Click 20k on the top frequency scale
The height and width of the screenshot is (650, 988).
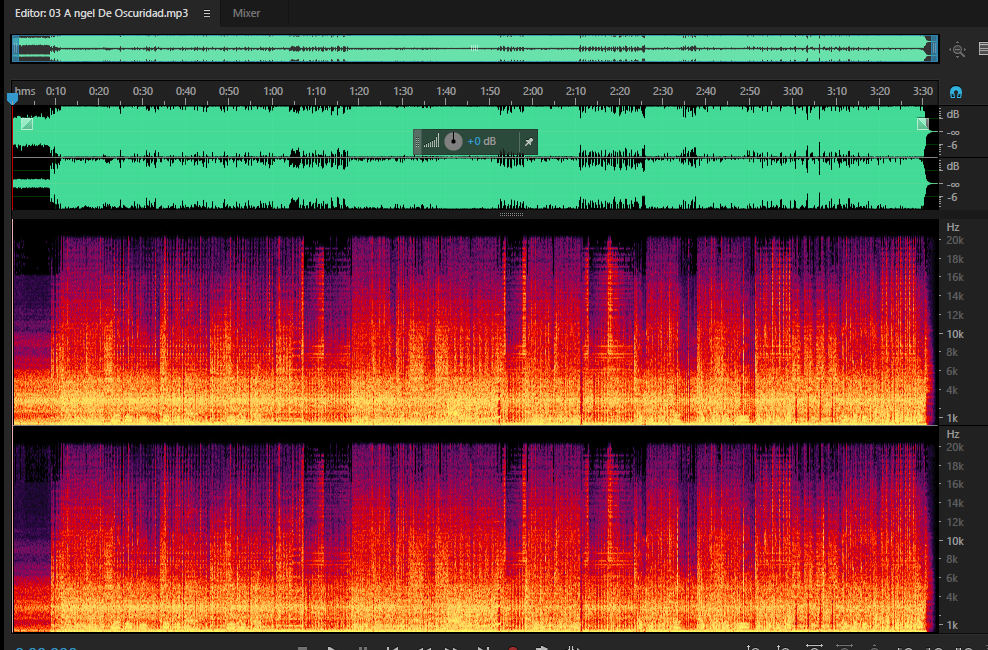click(955, 241)
